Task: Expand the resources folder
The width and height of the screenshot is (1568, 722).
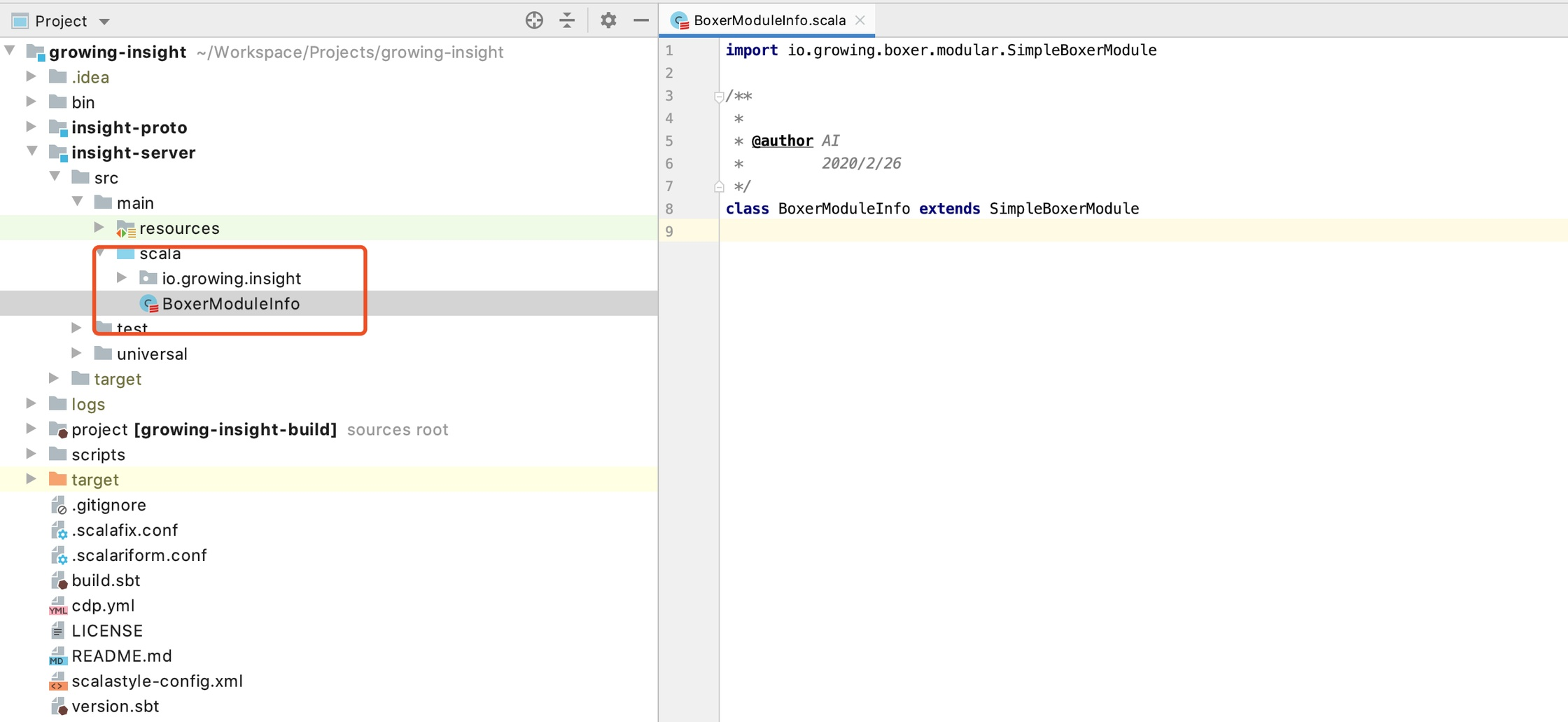Action: click(99, 228)
